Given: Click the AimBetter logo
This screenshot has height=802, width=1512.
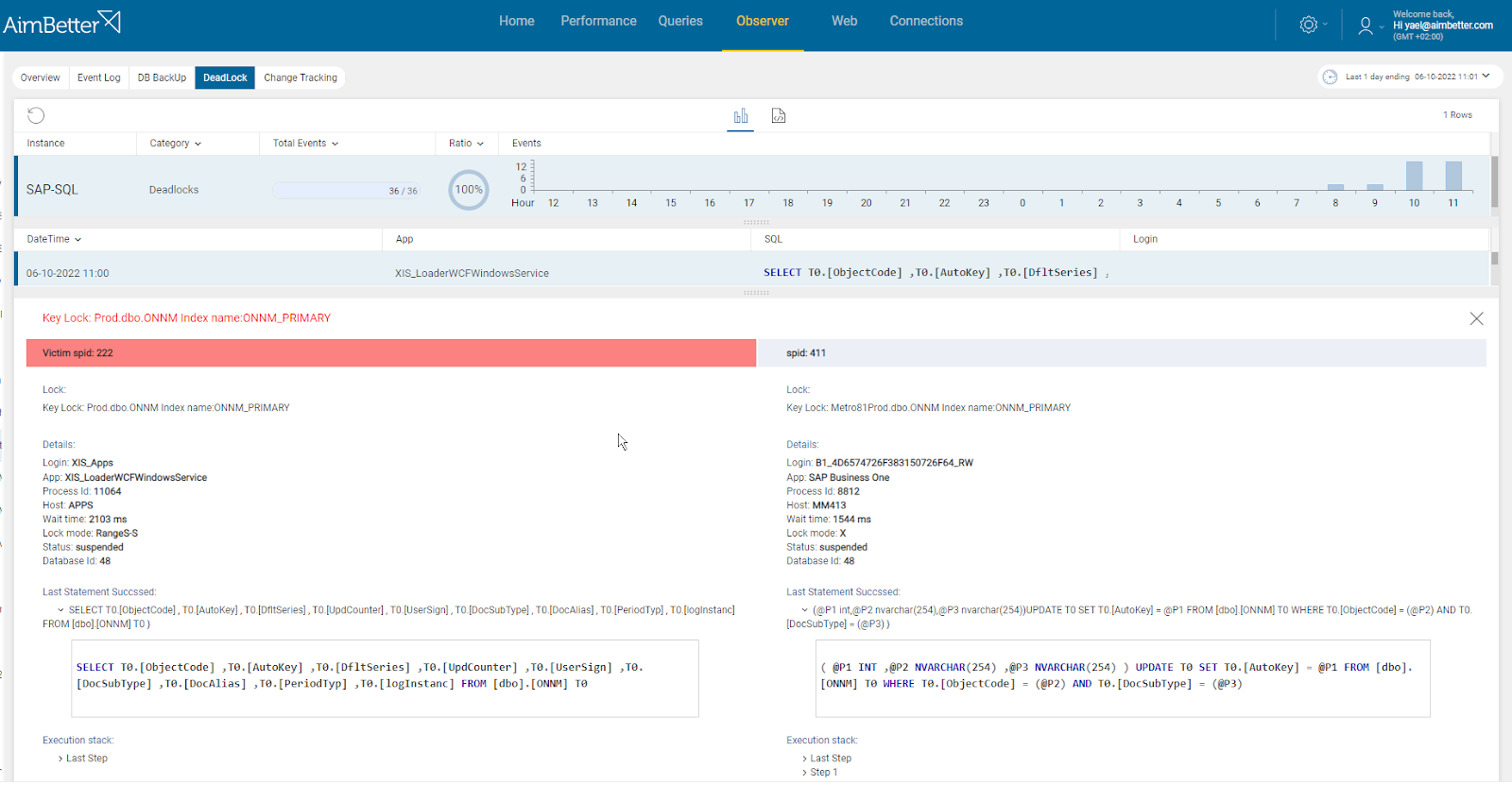Looking at the screenshot, I should (61, 23).
